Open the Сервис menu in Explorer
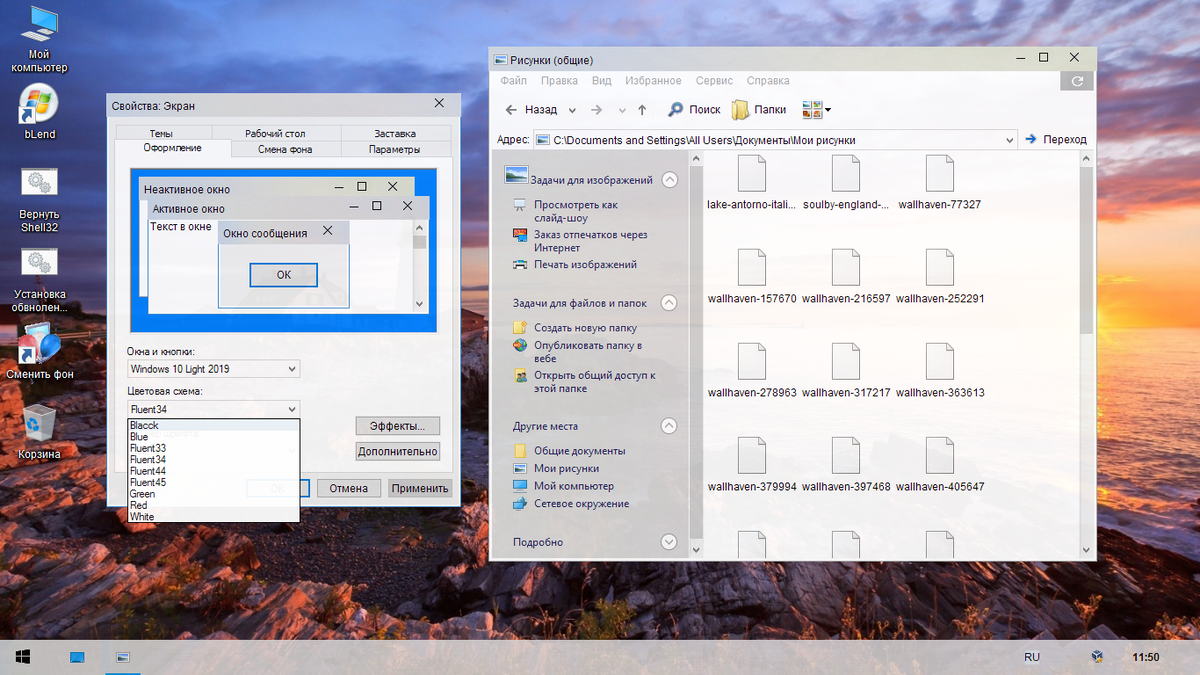This screenshot has height=675, width=1200. pyautogui.click(x=715, y=81)
